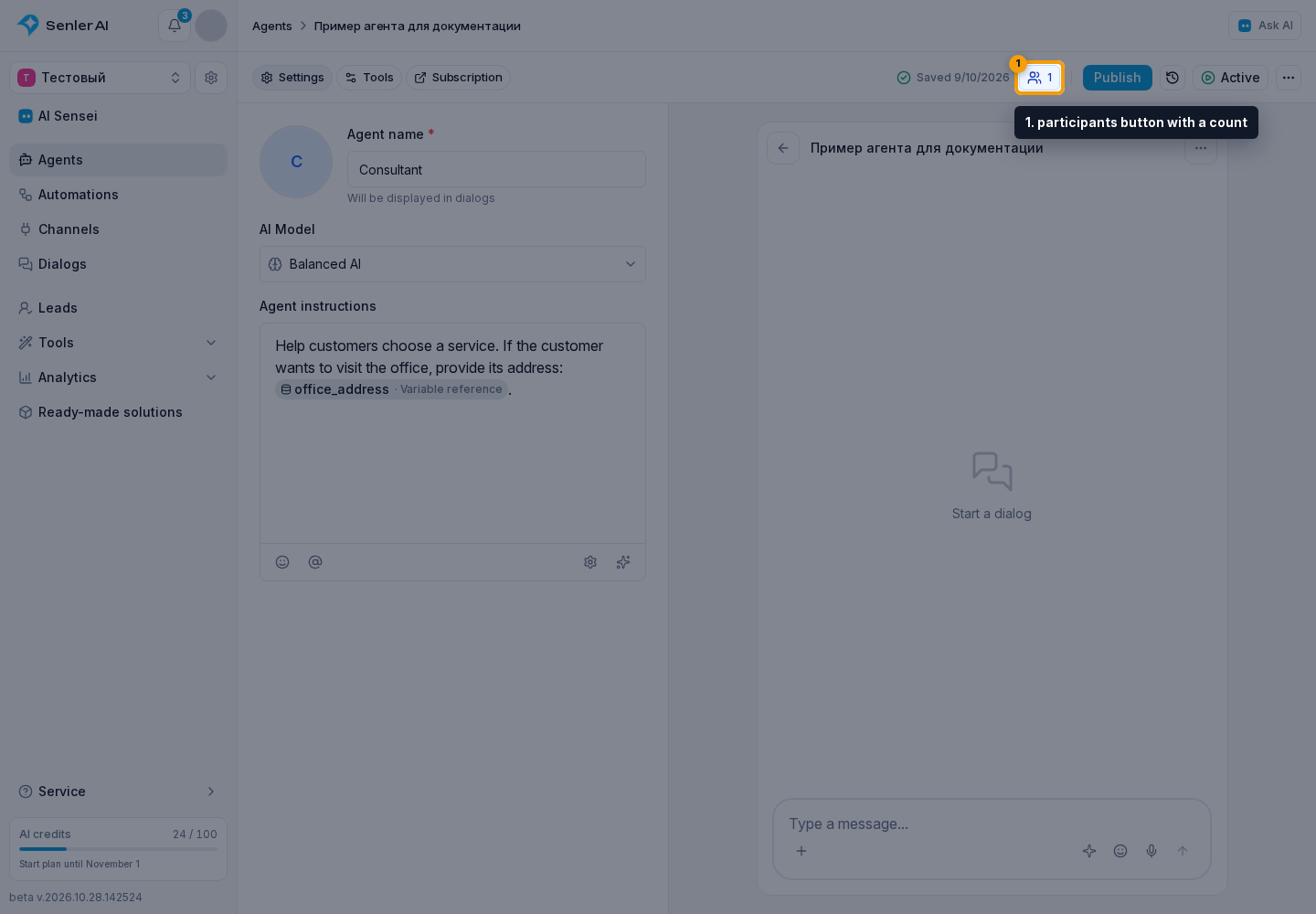Go back using the dialog arrow button
This screenshot has height=914, width=1316.
783,148
